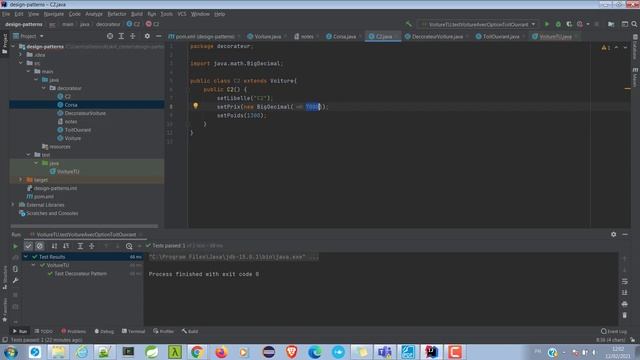Expand External Libraries node

(x=13, y=204)
